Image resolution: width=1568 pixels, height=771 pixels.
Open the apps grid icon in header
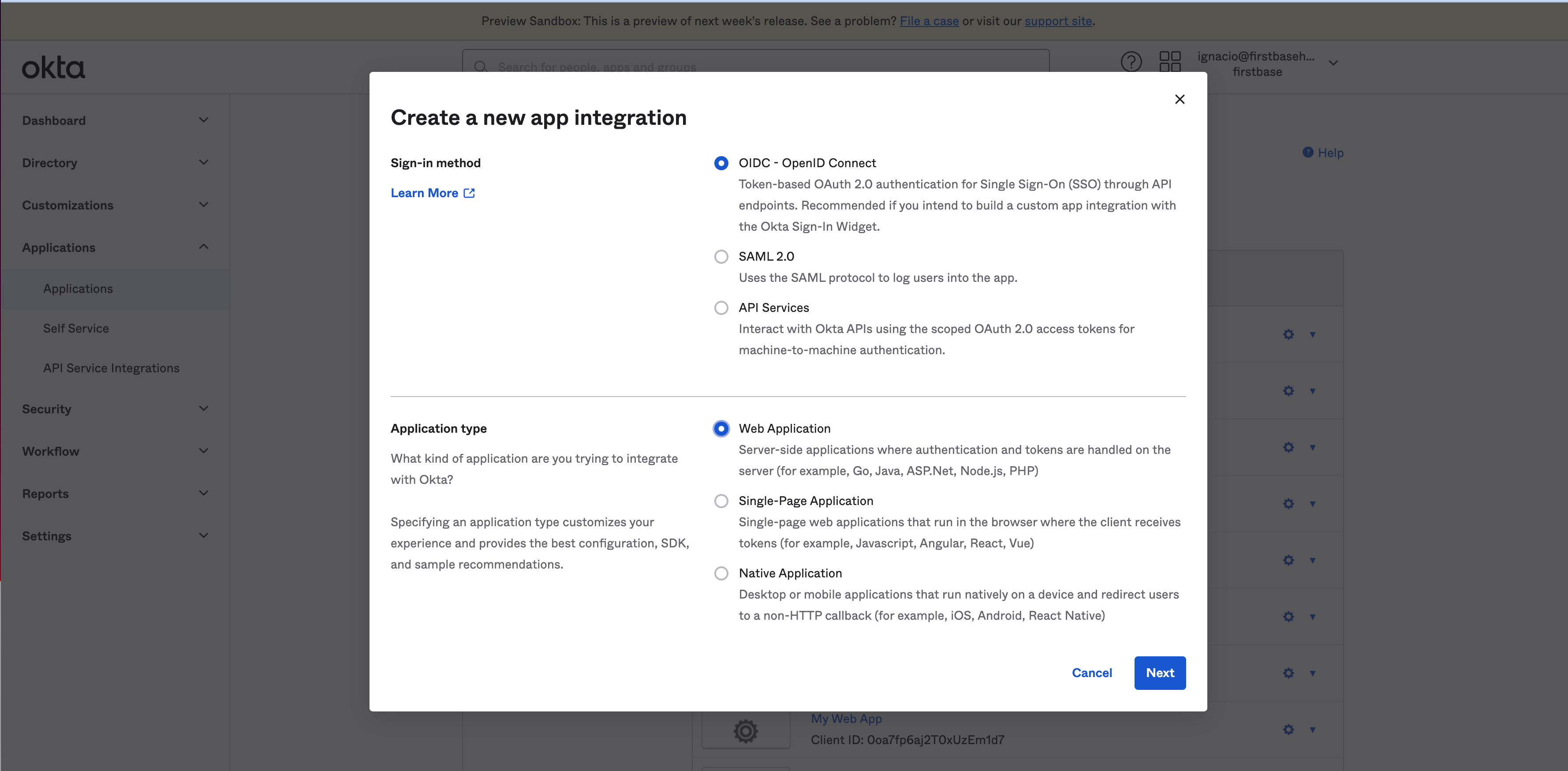click(x=1169, y=62)
